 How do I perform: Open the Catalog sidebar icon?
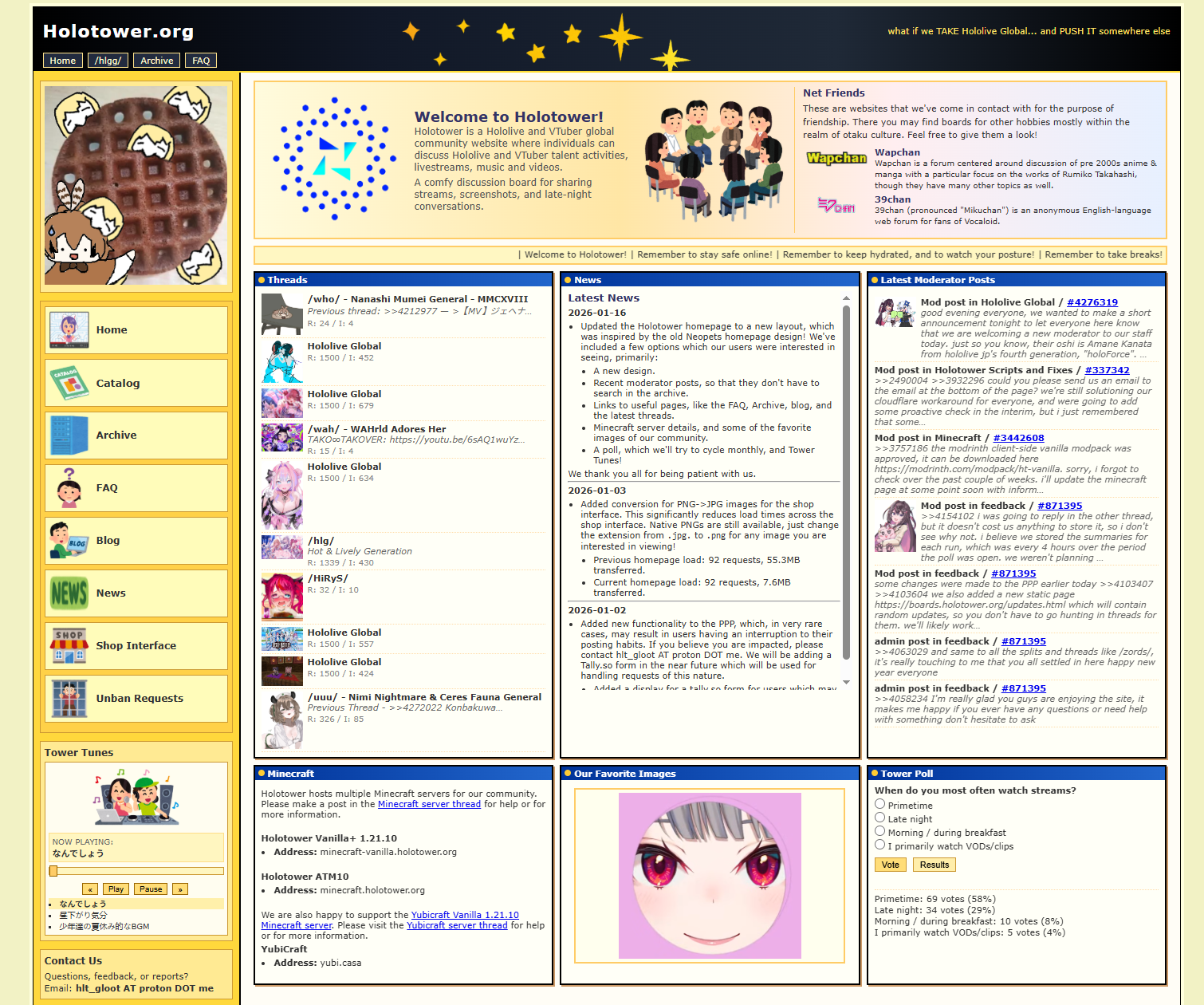coord(69,383)
